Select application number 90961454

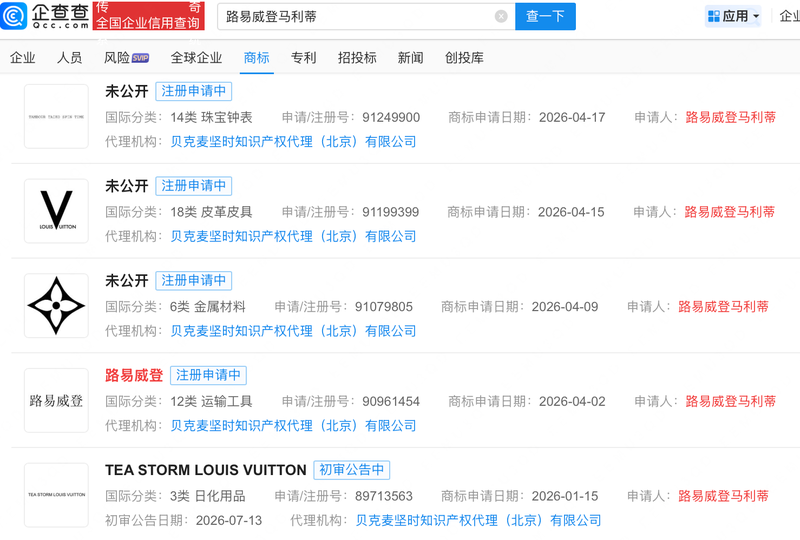click(391, 401)
